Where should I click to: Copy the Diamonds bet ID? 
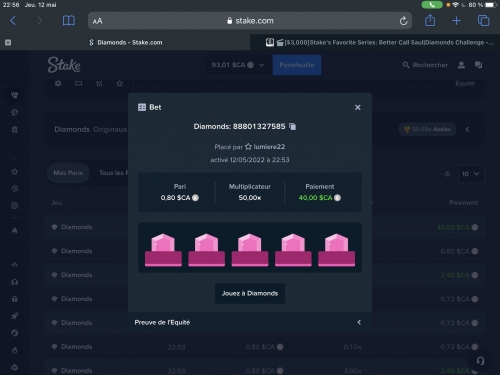[x=293, y=126]
